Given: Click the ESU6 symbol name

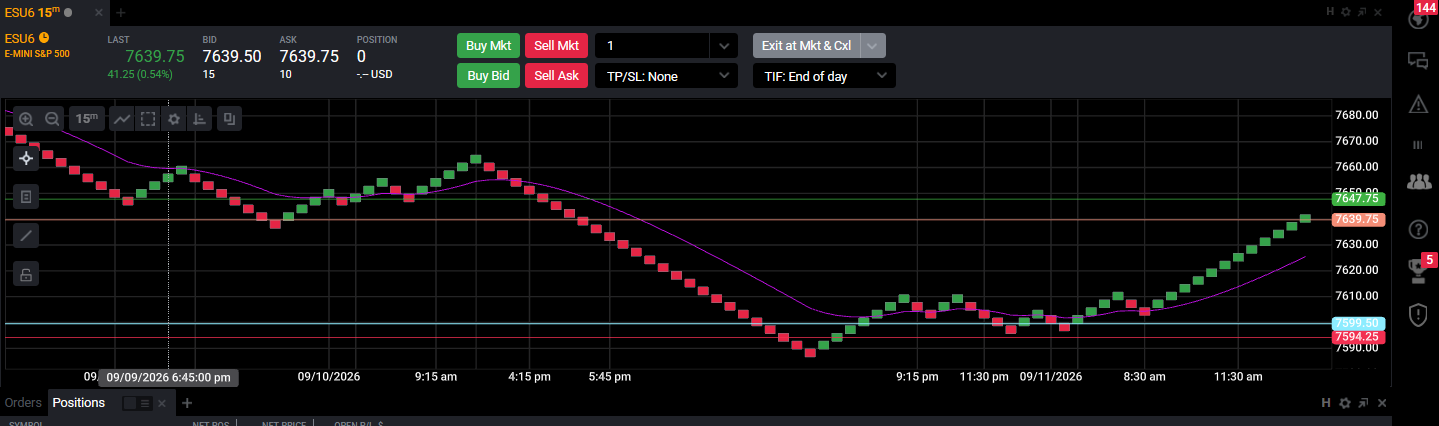Looking at the screenshot, I should (x=20, y=38).
